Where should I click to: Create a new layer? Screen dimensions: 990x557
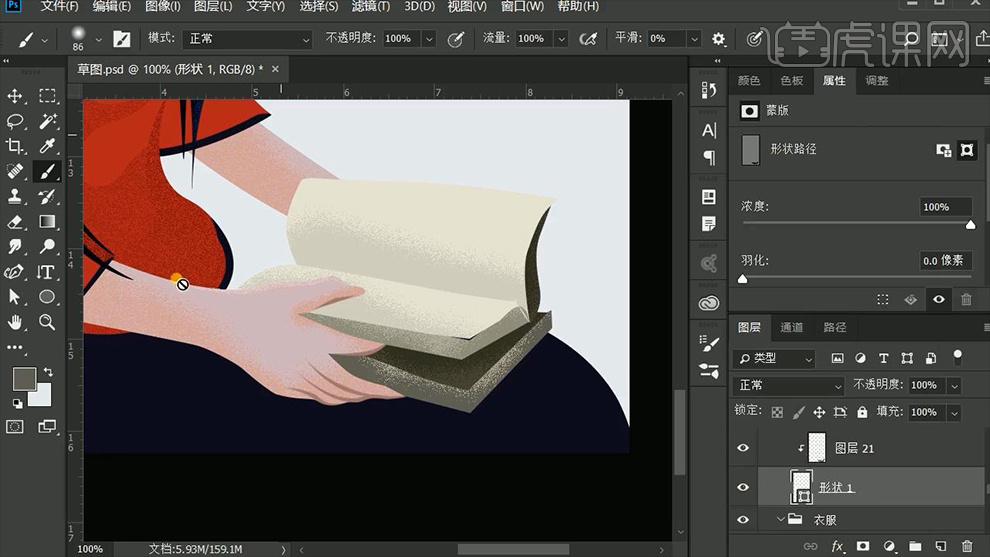point(941,546)
